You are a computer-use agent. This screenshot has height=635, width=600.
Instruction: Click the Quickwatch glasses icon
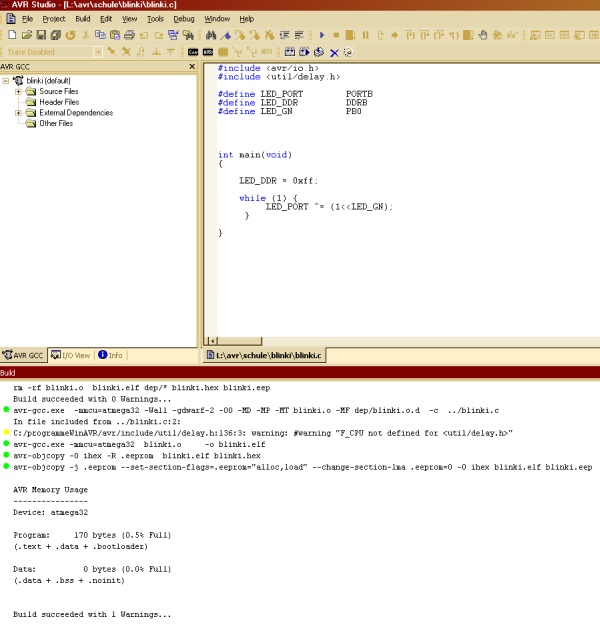pyautogui.click(x=512, y=35)
